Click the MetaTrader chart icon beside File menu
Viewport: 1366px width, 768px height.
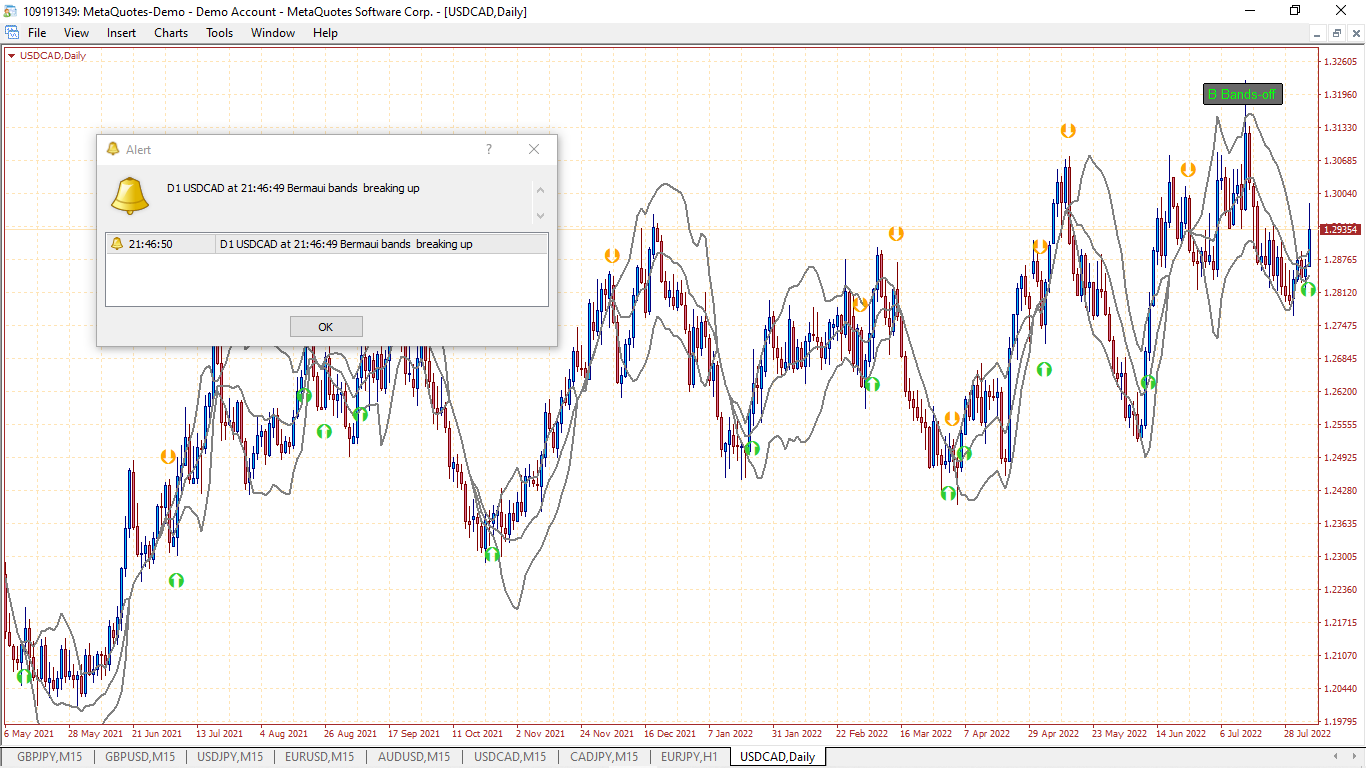[x=12, y=33]
